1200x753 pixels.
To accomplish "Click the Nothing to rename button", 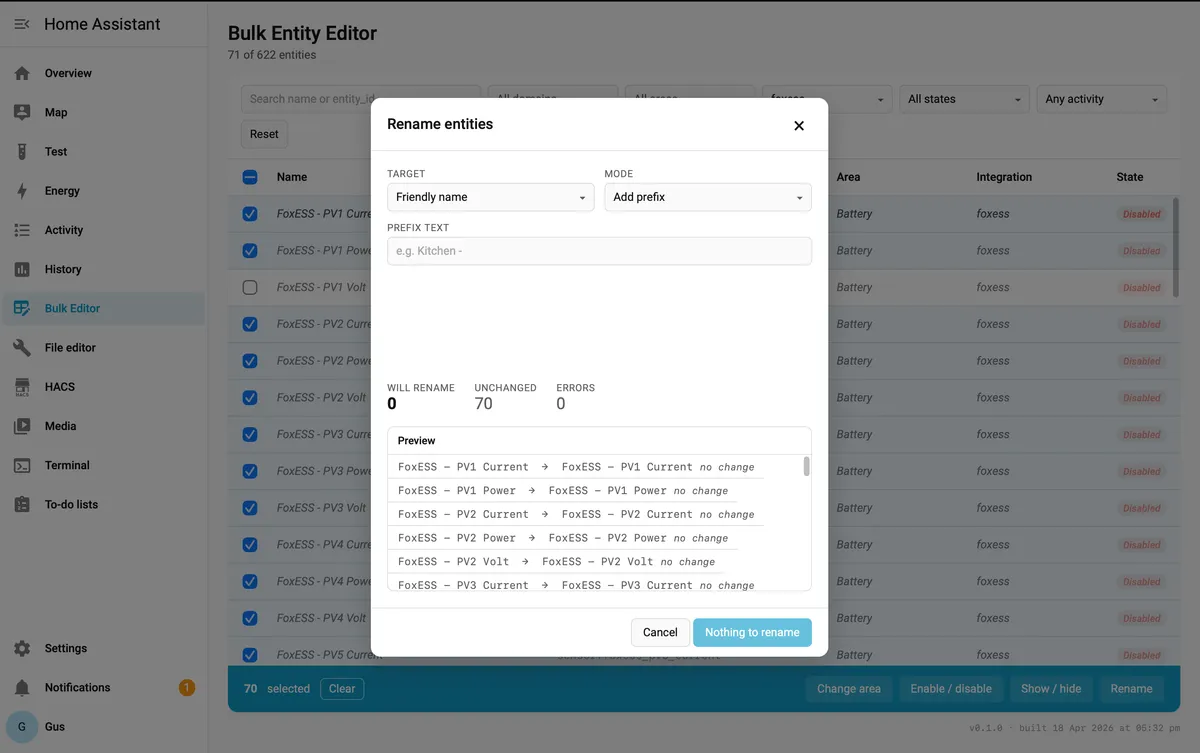I will click(752, 632).
